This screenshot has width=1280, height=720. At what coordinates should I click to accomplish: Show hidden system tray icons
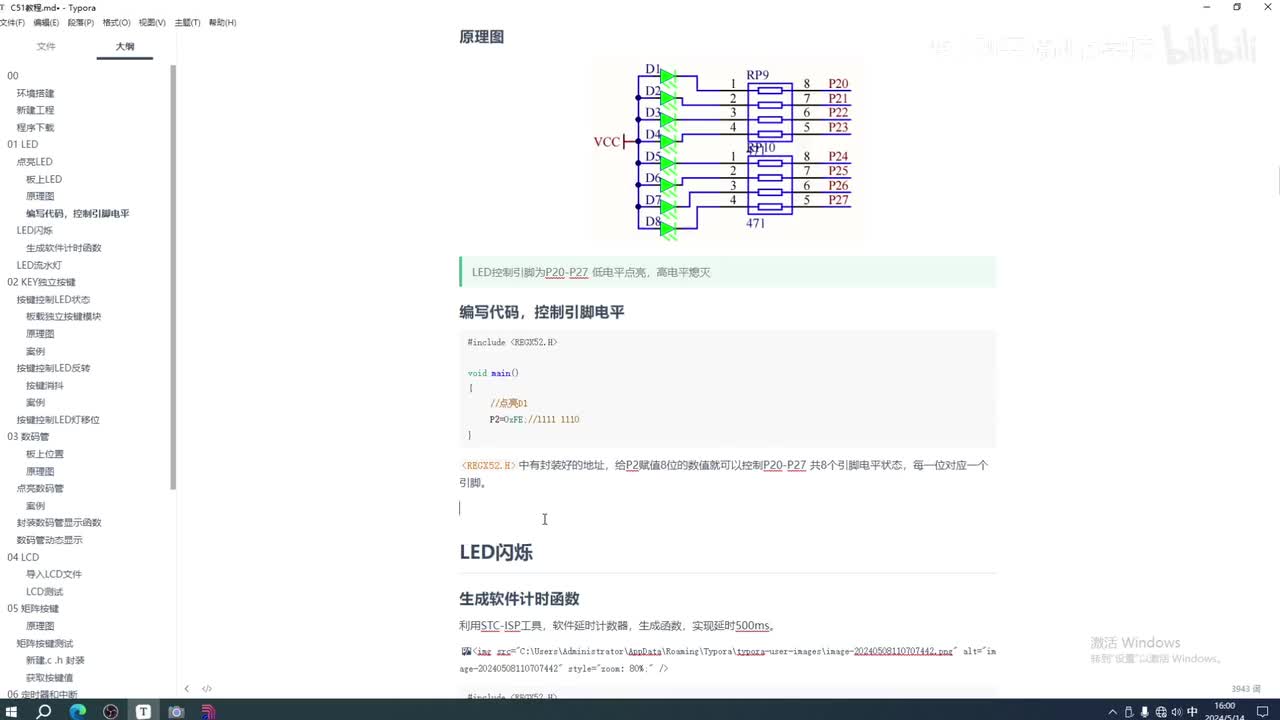pyautogui.click(x=1114, y=712)
